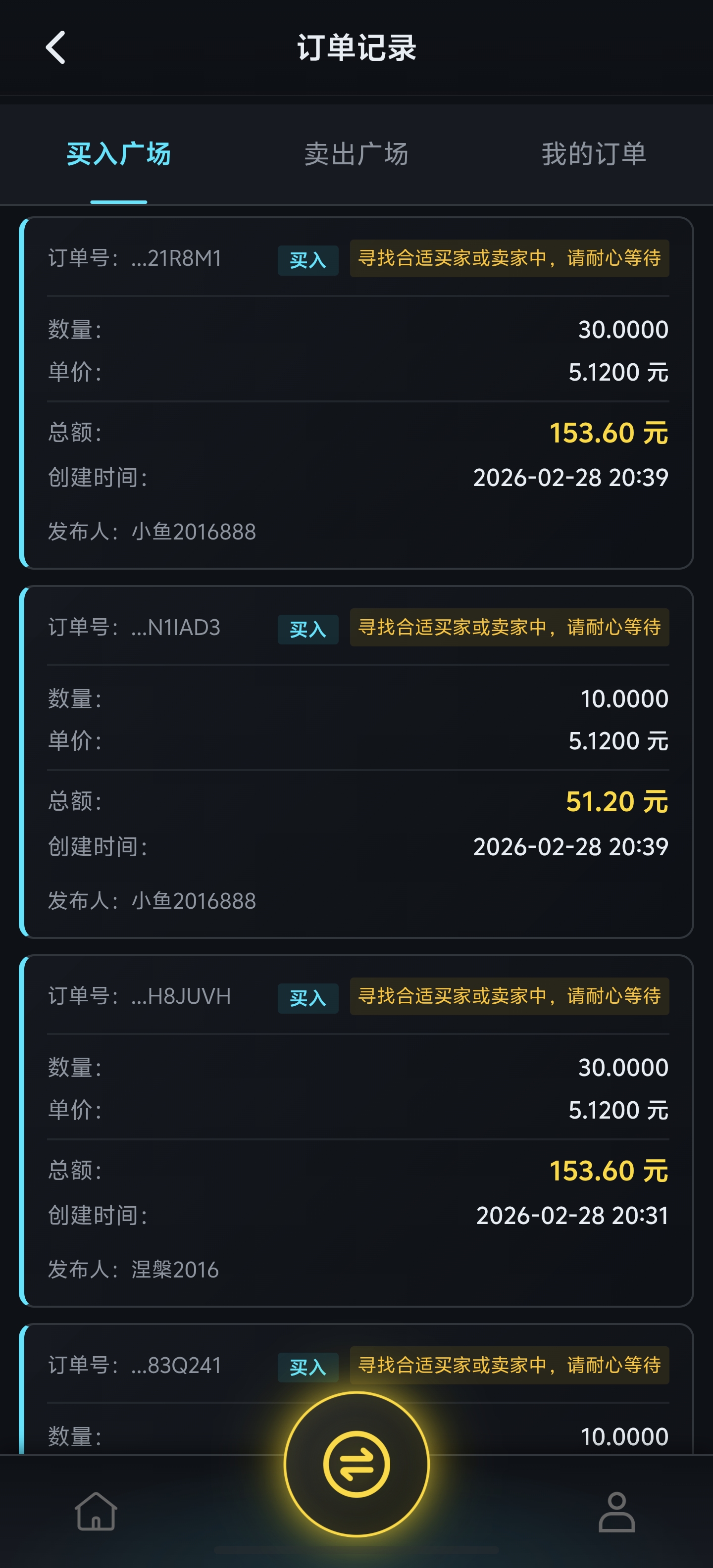Switch to 我的订单 tab
This screenshot has height=1568, width=713.
594,154
